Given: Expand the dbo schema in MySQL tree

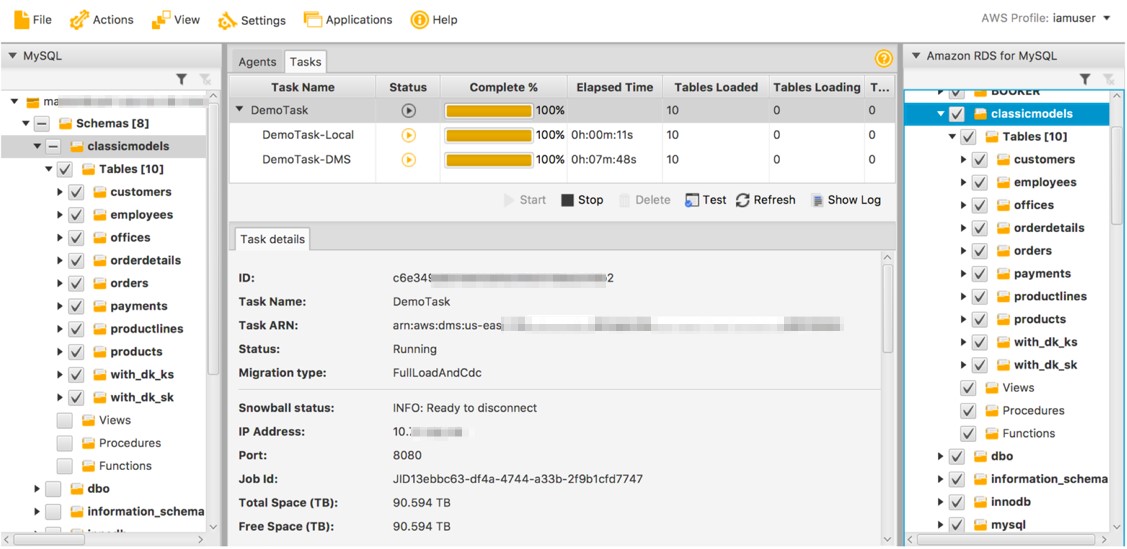Looking at the screenshot, I should click(37, 489).
